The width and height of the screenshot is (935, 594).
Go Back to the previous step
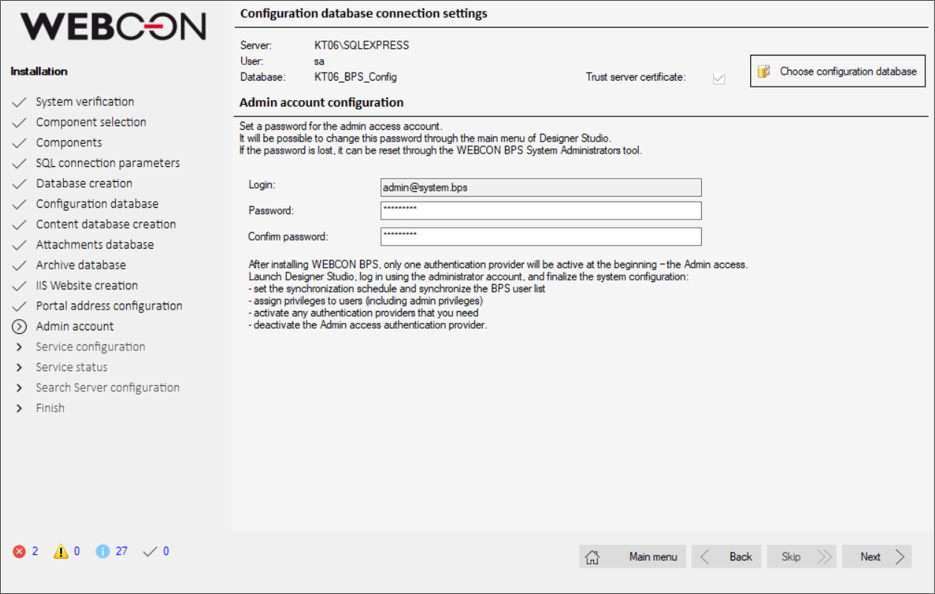pos(727,557)
